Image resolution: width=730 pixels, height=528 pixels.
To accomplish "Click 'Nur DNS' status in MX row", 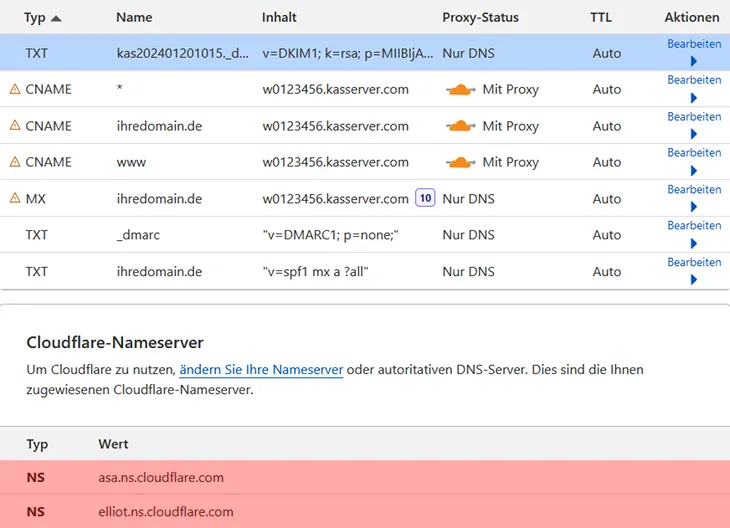I will pyautogui.click(x=468, y=199).
